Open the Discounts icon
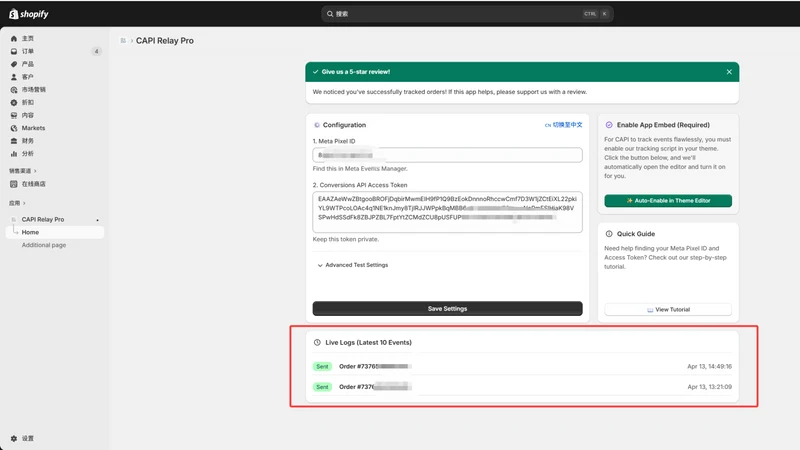 tap(14, 103)
